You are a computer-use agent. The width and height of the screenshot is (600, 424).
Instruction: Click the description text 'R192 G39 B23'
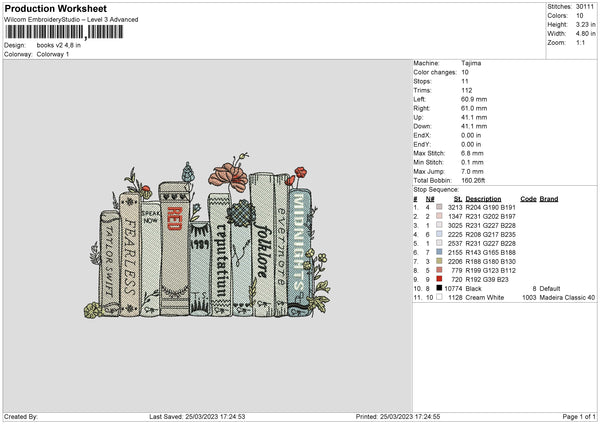487,280
